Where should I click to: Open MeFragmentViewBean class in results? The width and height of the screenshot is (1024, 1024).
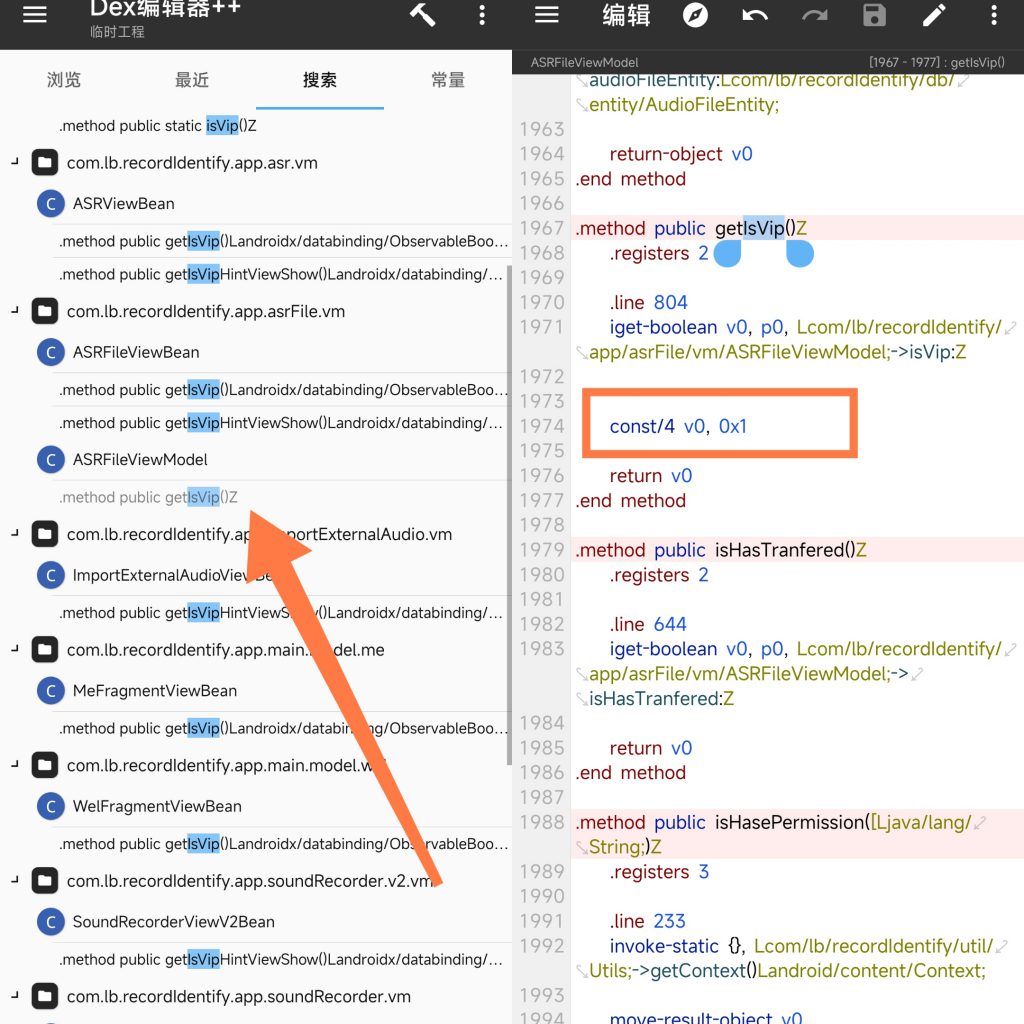pyautogui.click(x=154, y=691)
